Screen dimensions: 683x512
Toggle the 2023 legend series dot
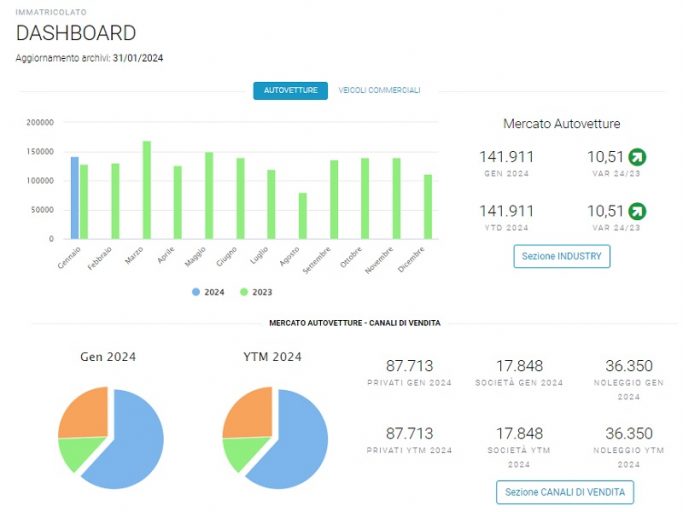(x=244, y=292)
